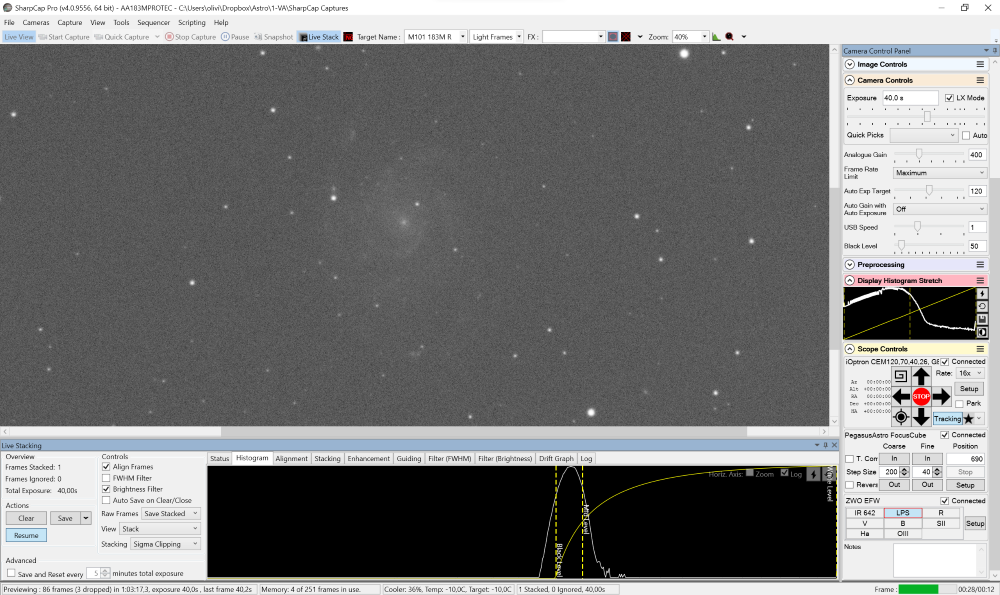This screenshot has width=1000, height=595.
Task: Uncheck the Align Frames option
Action: pyautogui.click(x=107, y=467)
